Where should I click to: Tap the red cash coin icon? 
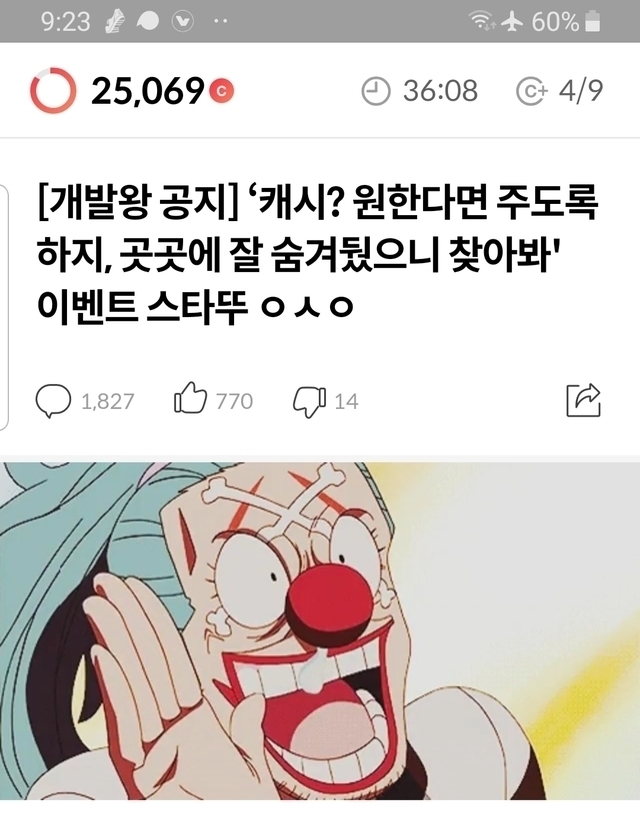221,91
